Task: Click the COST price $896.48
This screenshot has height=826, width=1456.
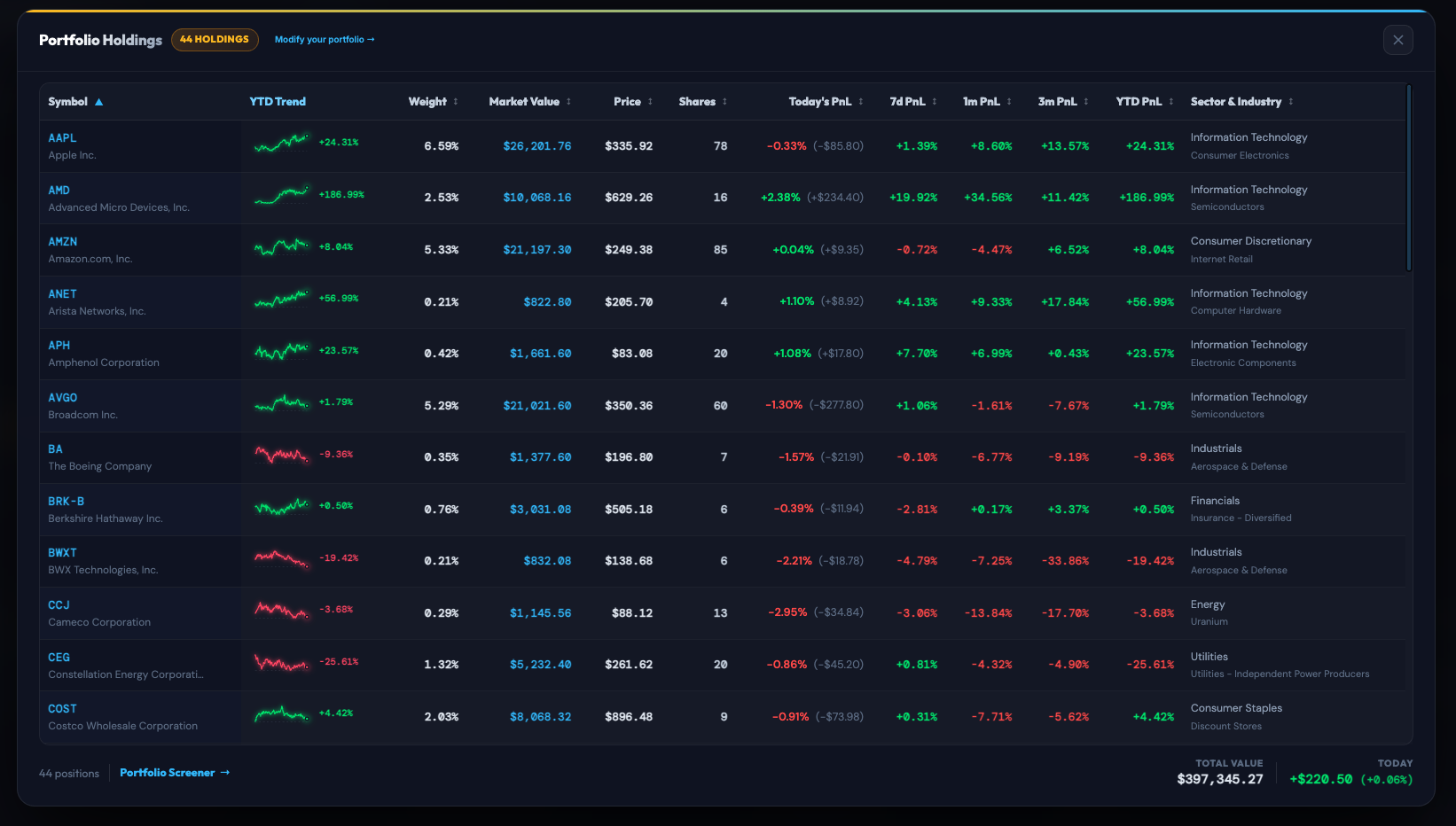Action: [x=629, y=717]
